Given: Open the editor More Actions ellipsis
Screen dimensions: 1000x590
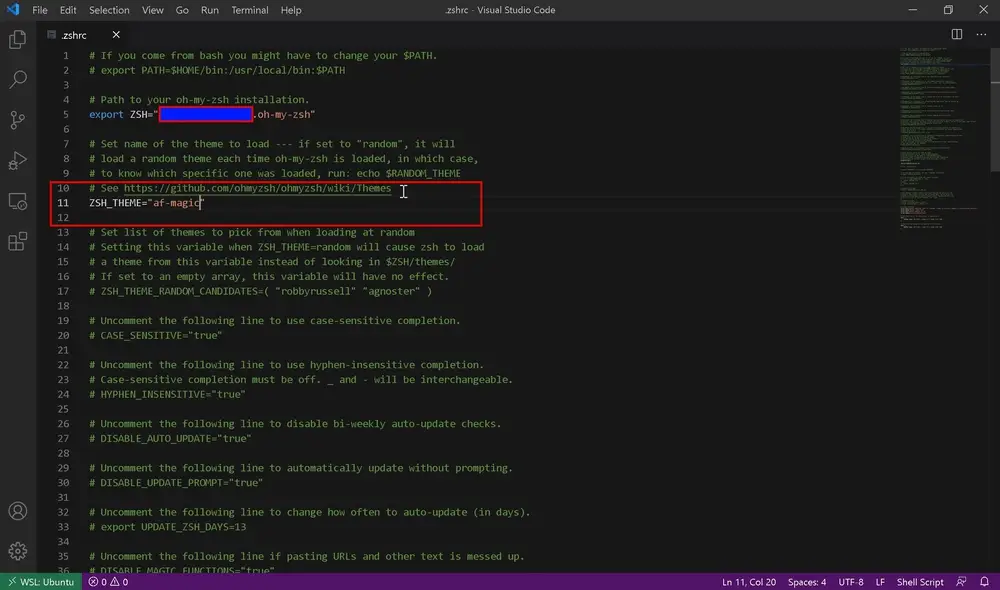Looking at the screenshot, I should click(x=981, y=34).
